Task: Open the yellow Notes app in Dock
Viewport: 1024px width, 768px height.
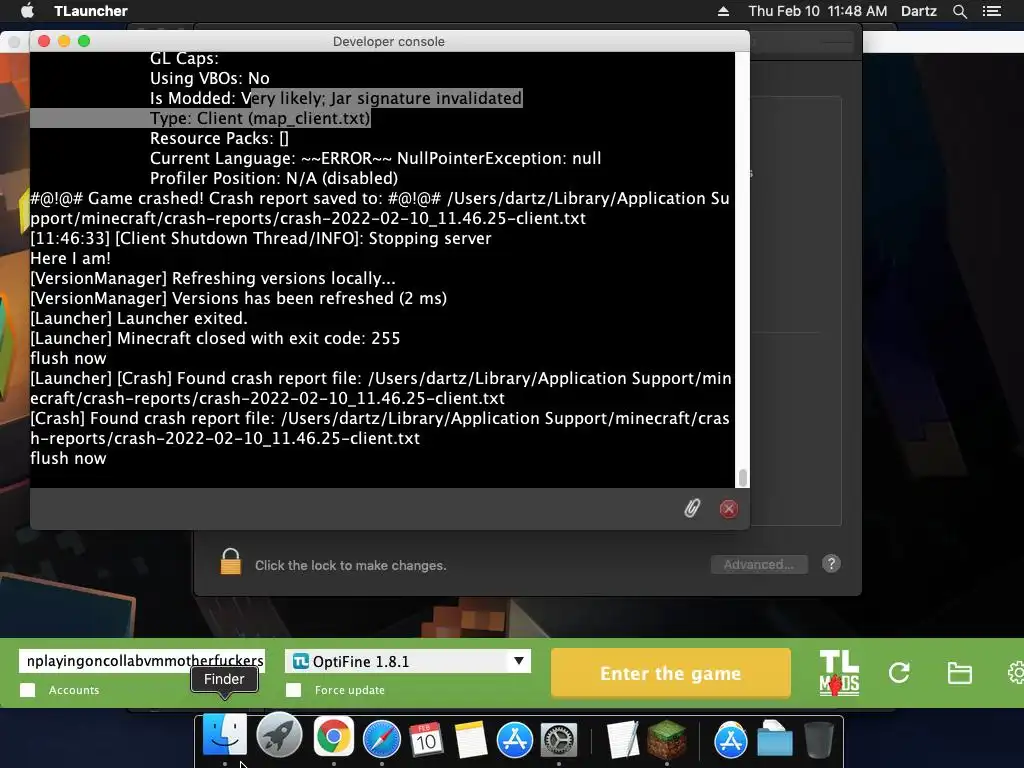Action: tap(471, 739)
